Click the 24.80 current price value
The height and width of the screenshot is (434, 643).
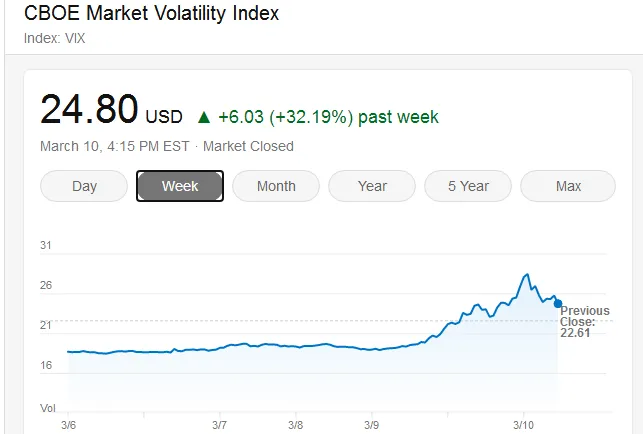[x=88, y=110]
